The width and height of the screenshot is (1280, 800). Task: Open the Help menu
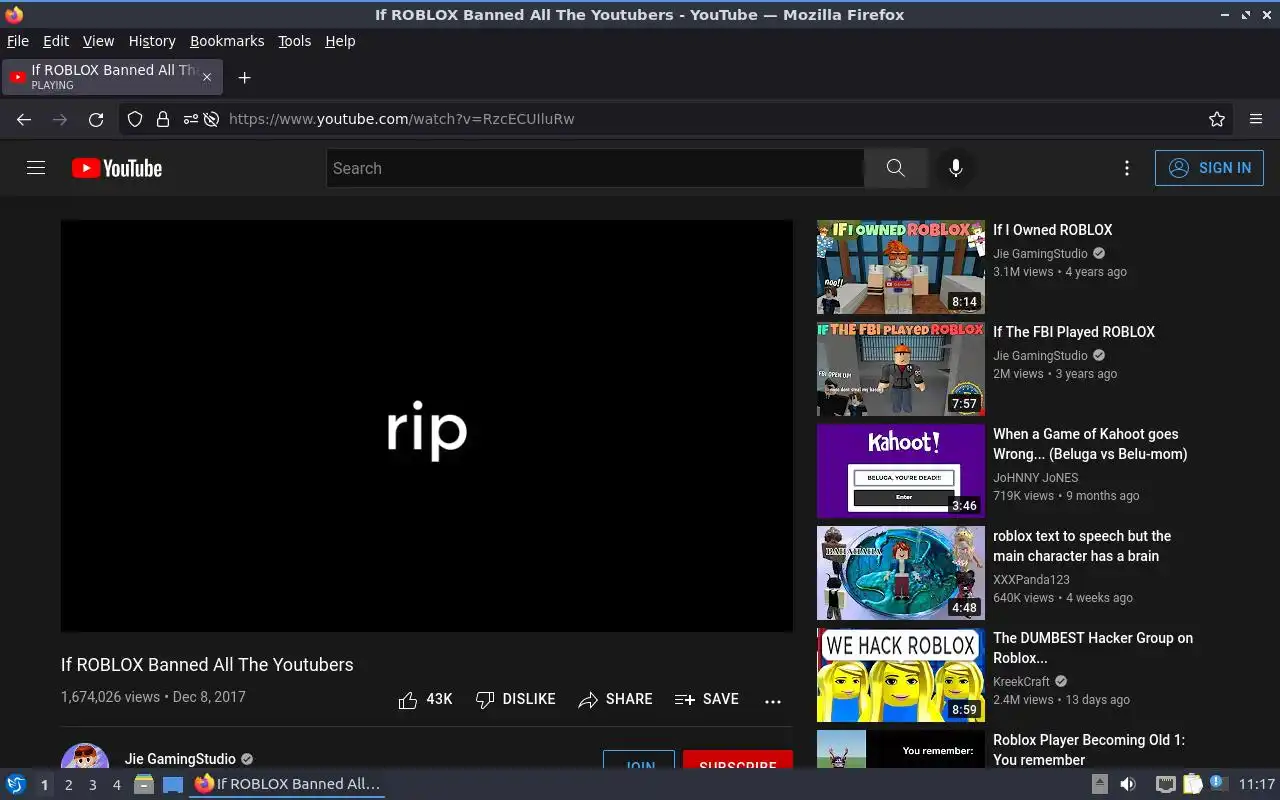click(340, 41)
